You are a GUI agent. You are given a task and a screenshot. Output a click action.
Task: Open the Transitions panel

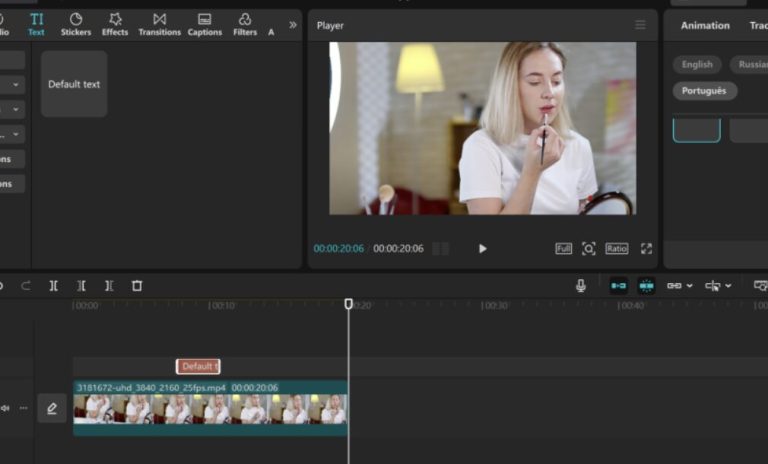click(x=159, y=24)
